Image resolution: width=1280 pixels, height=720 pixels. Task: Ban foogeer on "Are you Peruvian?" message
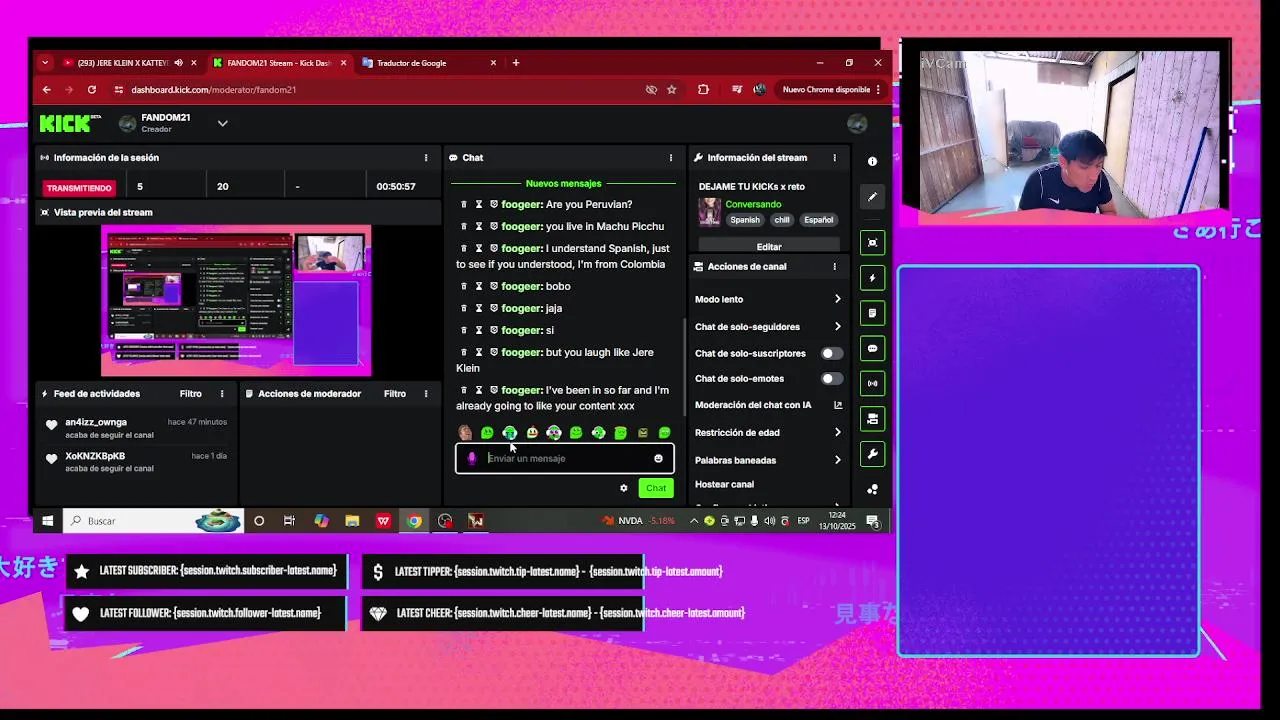click(x=494, y=204)
